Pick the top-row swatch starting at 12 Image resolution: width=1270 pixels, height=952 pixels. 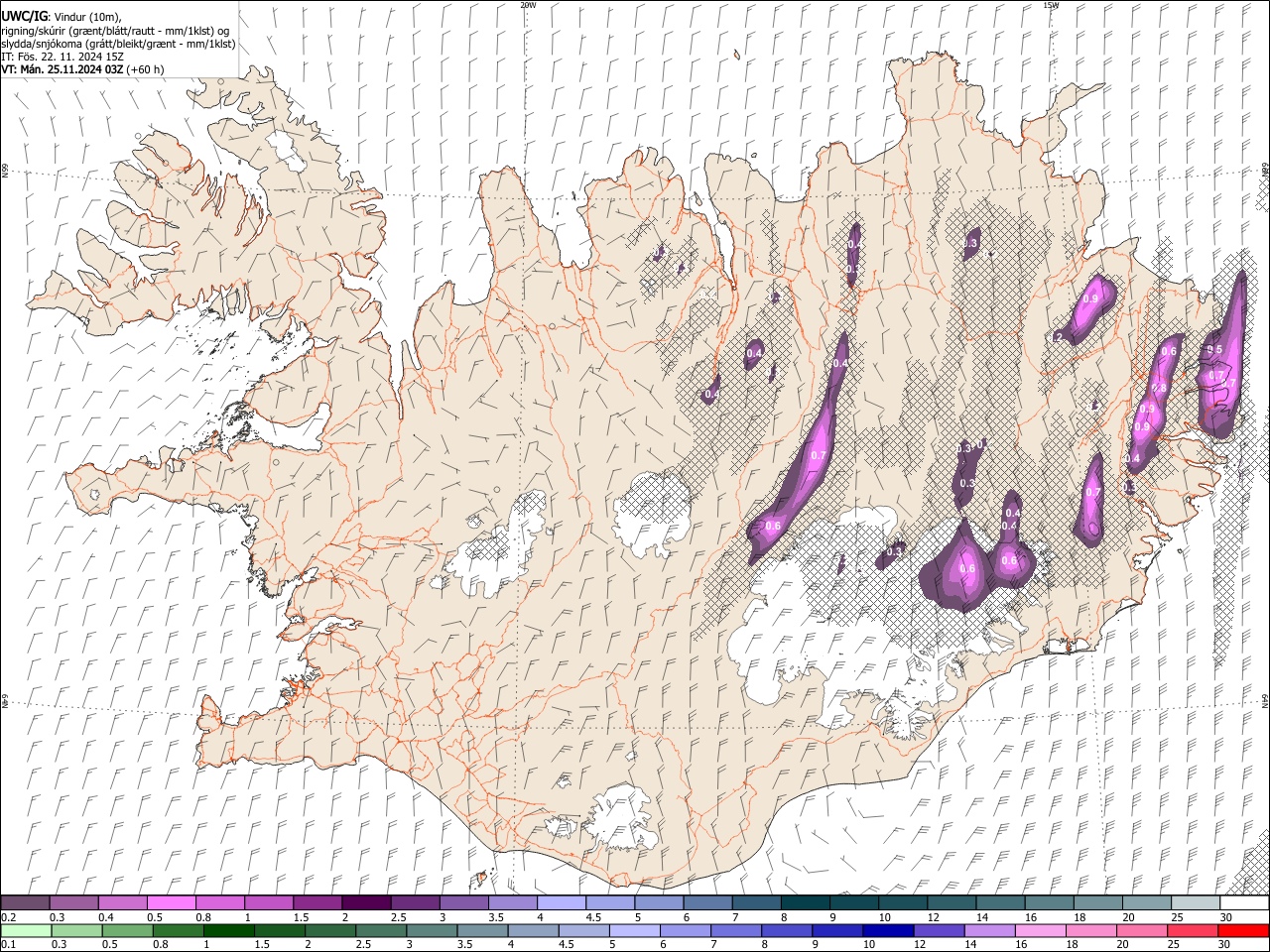click(x=952, y=903)
